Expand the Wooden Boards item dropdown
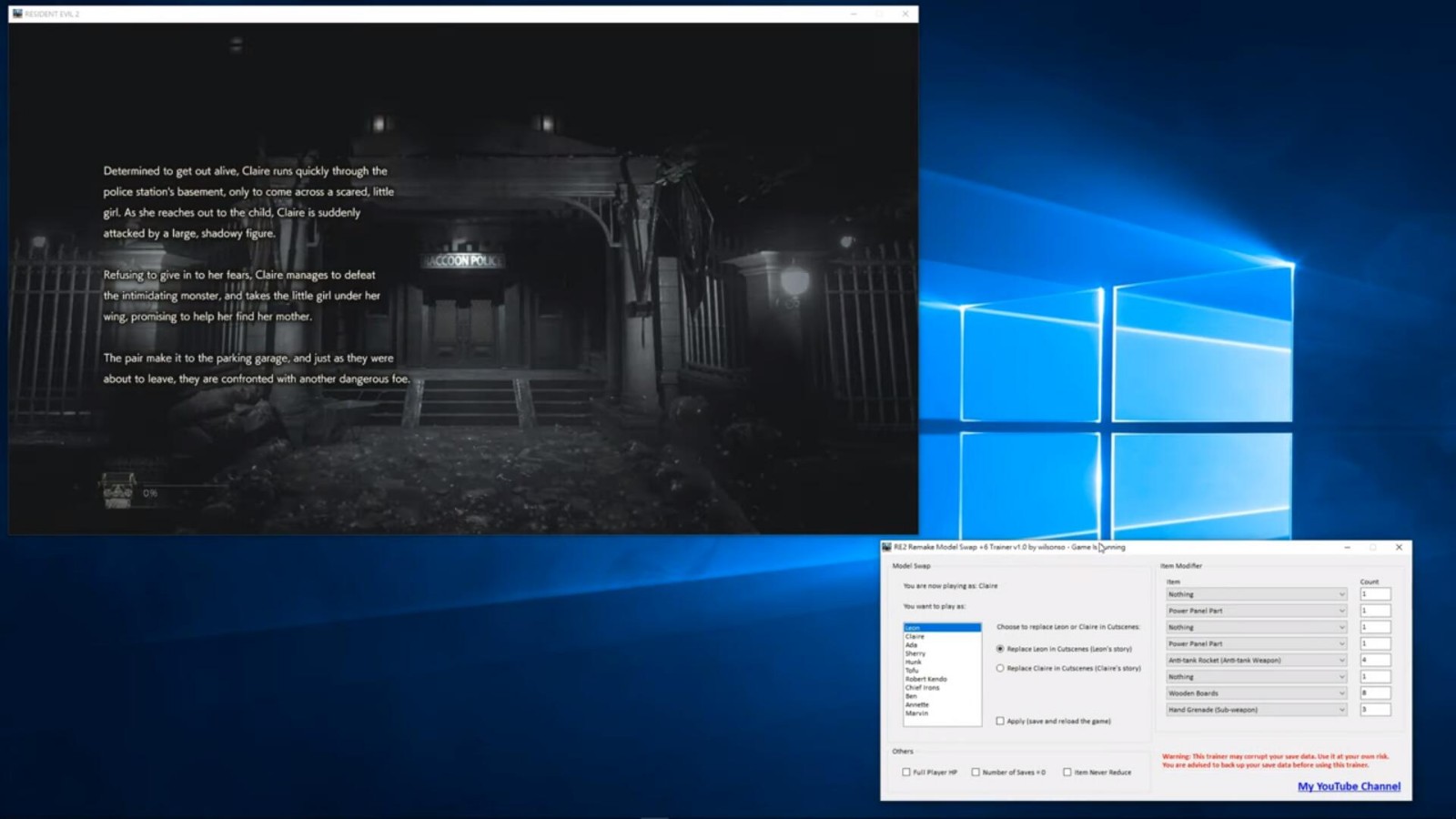The width and height of the screenshot is (1456, 819). 1256,693
